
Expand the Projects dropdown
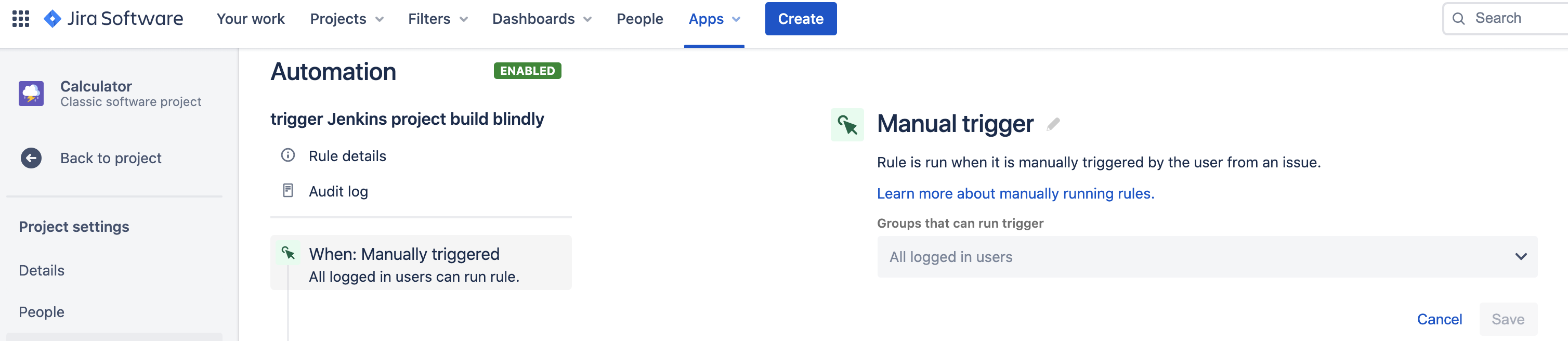(347, 19)
